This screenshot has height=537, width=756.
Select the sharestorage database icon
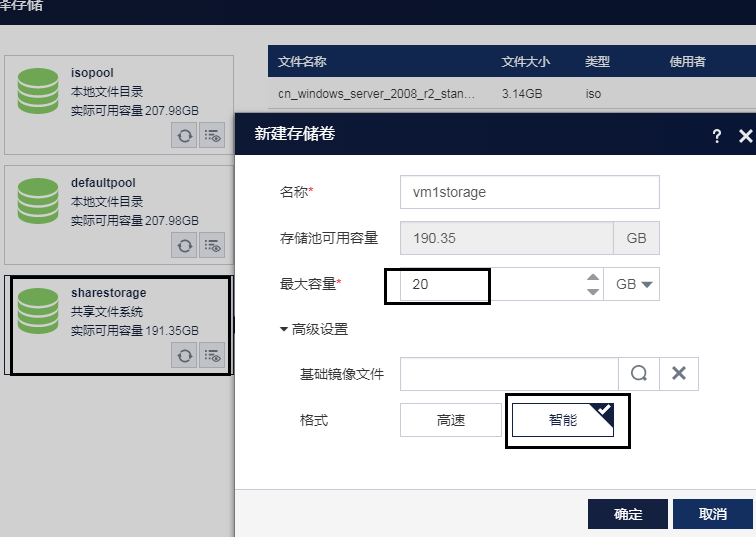[x=38, y=311]
